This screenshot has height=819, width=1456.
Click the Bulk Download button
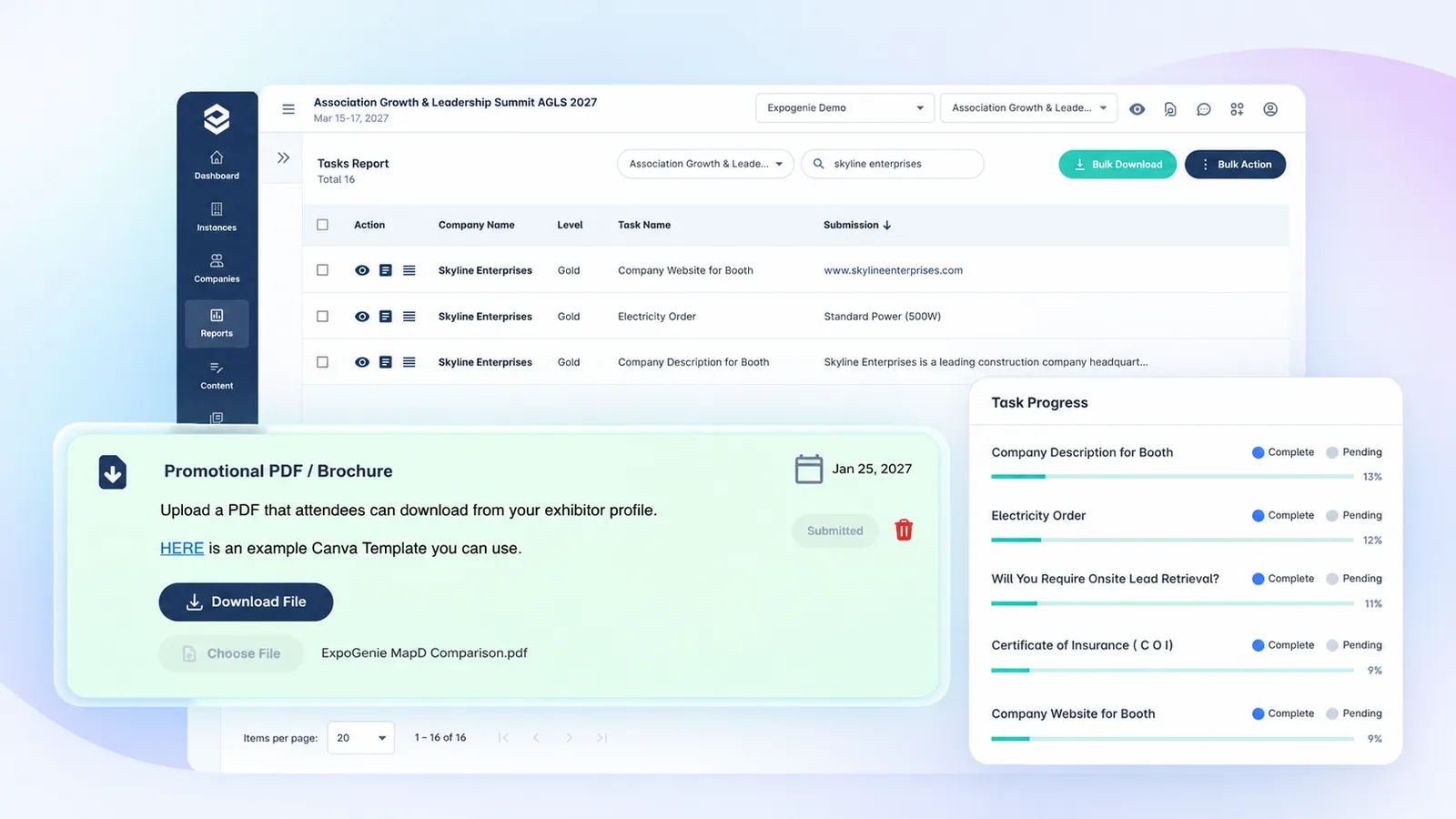(x=1117, y=164)
